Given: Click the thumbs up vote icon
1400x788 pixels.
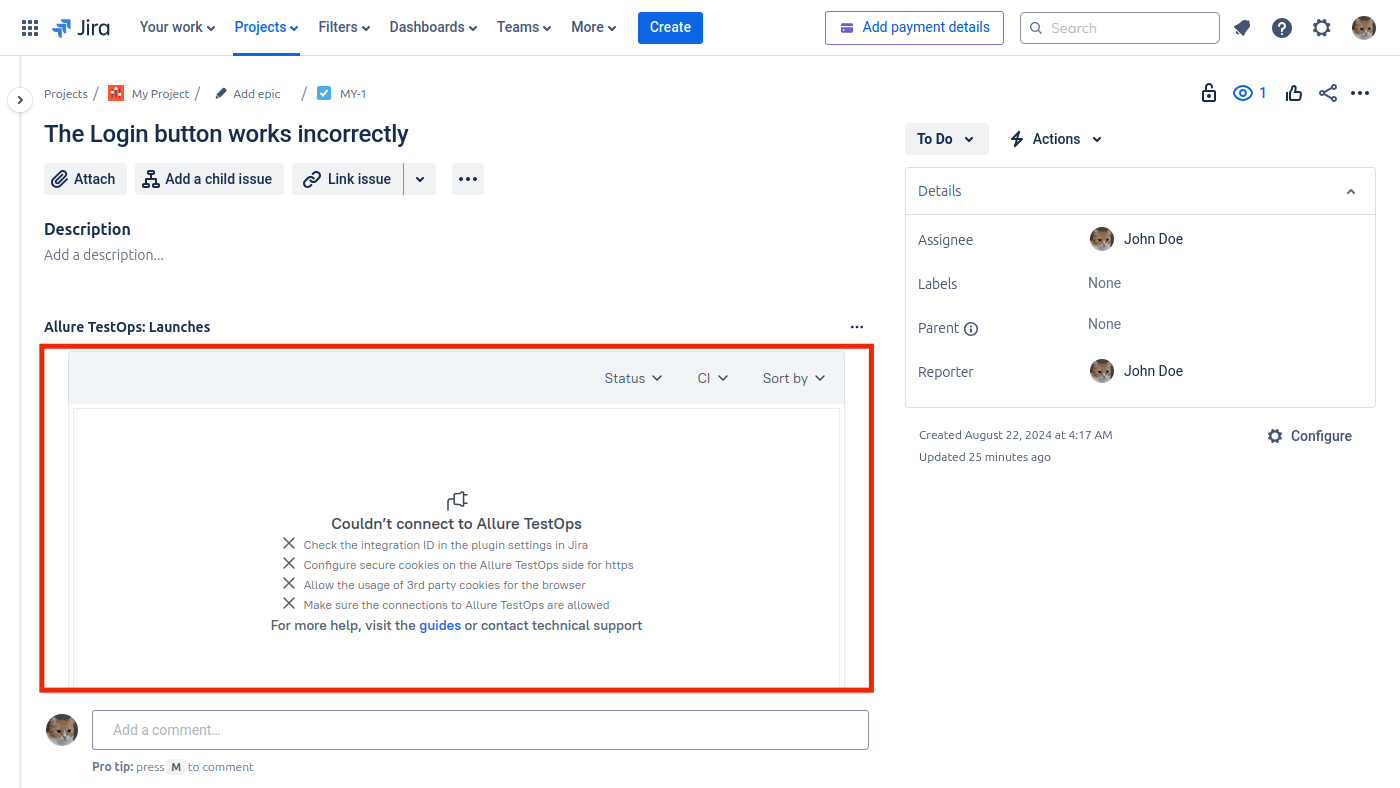Looking at the screenshot, I should tap(1294, 93).
